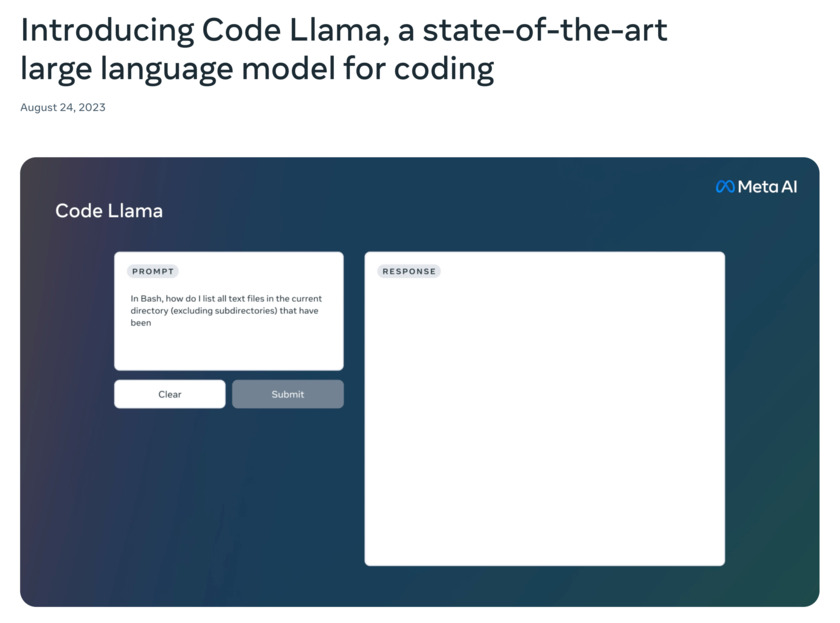The height and width of the screenshot is (623, 840).
Task: Click the article title's first line
Action: 343,30
